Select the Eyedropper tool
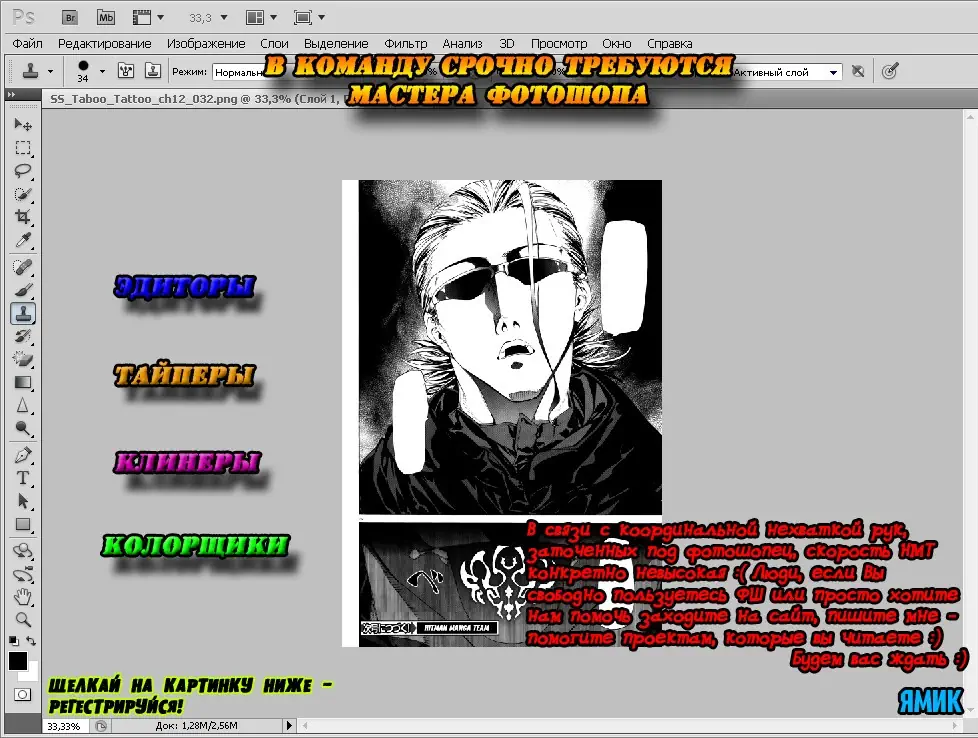This screenshot has height=738, width=978. [x=23, y=240]
